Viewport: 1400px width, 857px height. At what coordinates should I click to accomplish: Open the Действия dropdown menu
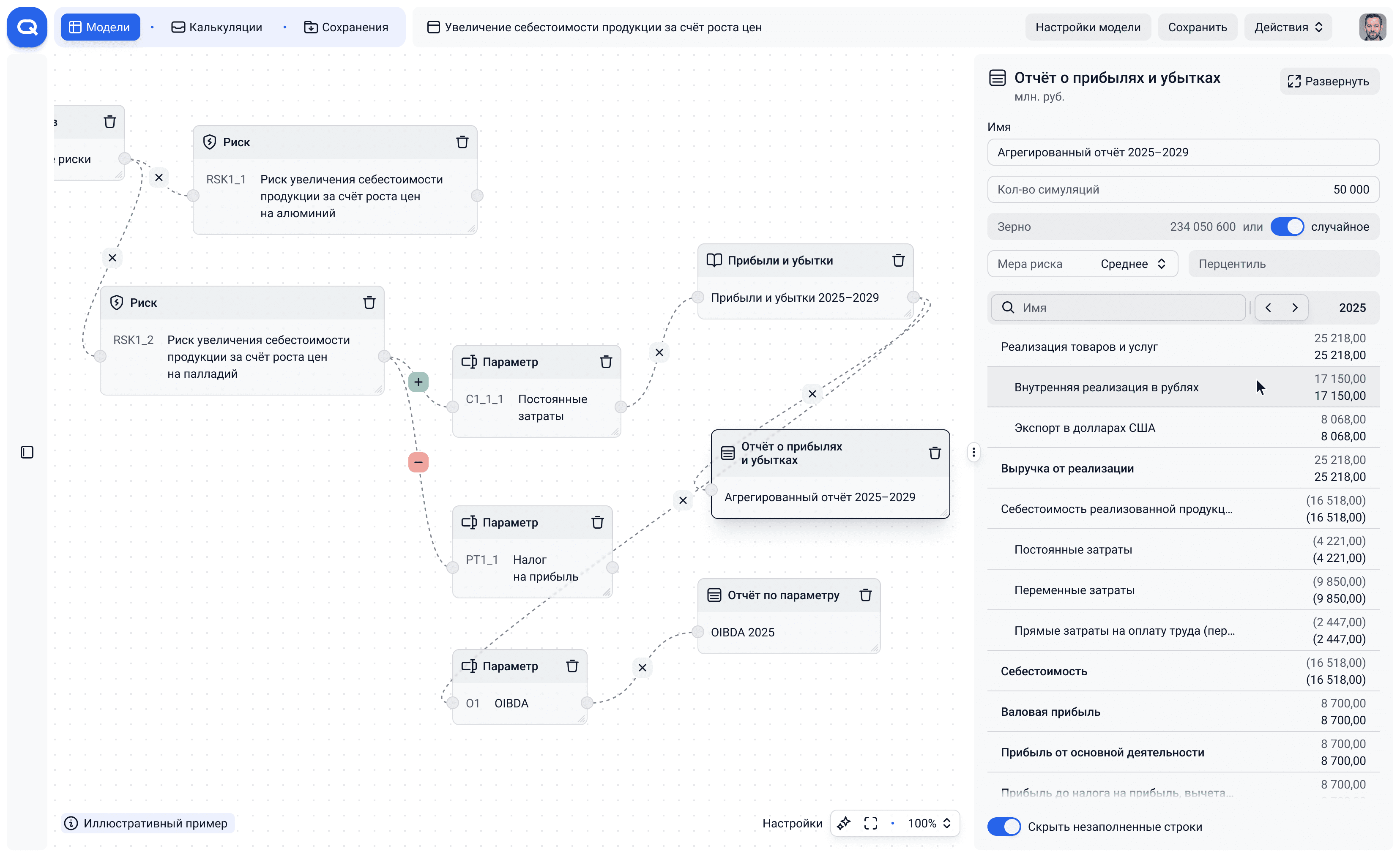pos(1288,27)
